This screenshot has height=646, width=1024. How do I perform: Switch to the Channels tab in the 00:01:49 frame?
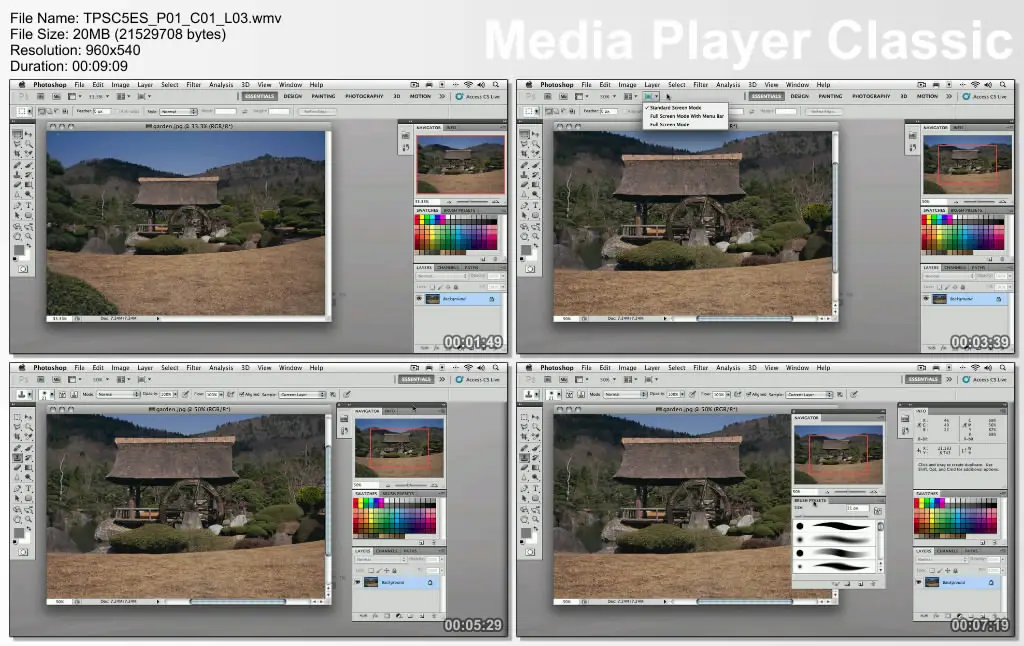[x=447, y=267]
